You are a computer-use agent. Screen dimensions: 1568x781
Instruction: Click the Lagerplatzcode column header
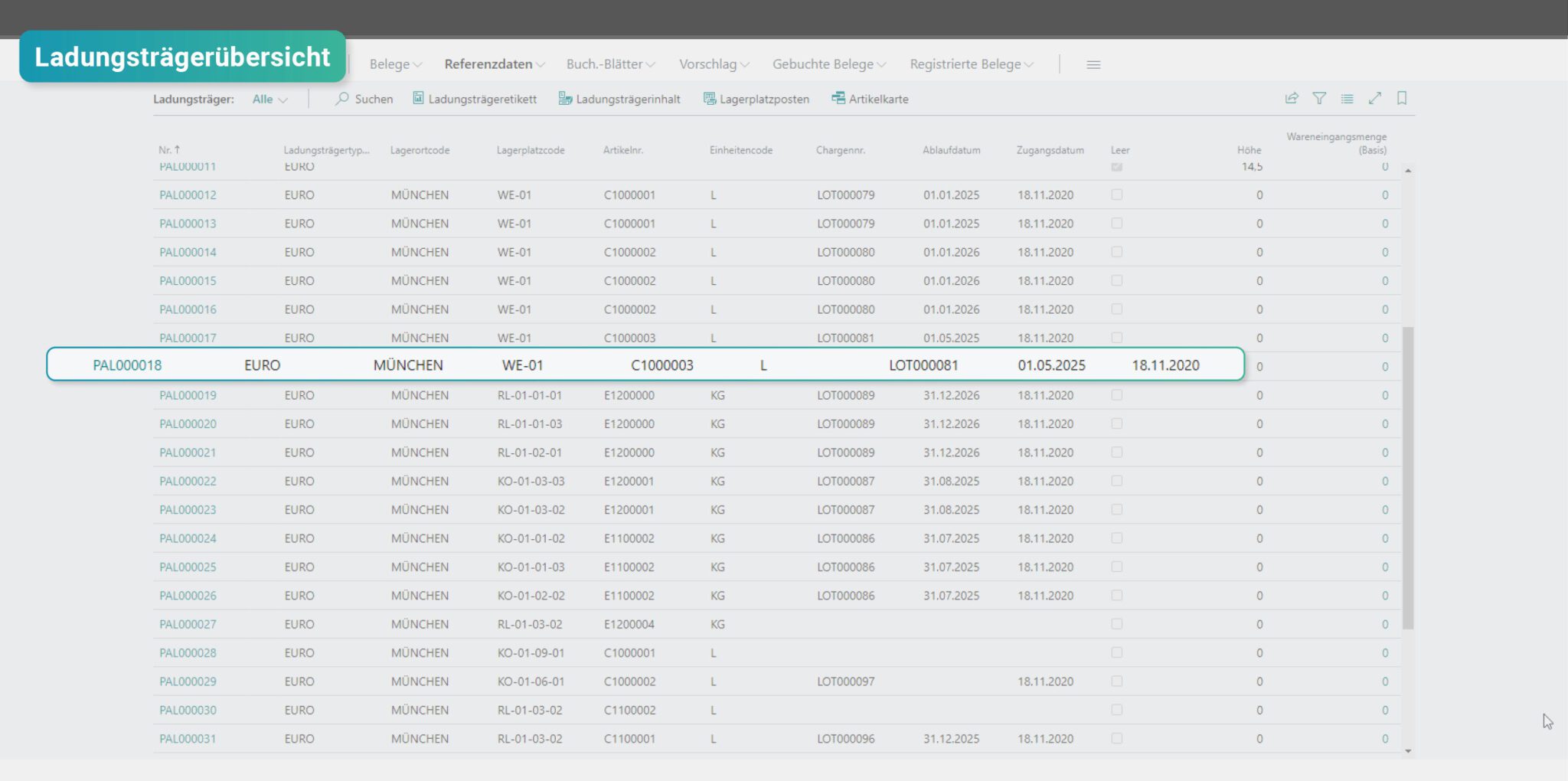tap(531, 150)
